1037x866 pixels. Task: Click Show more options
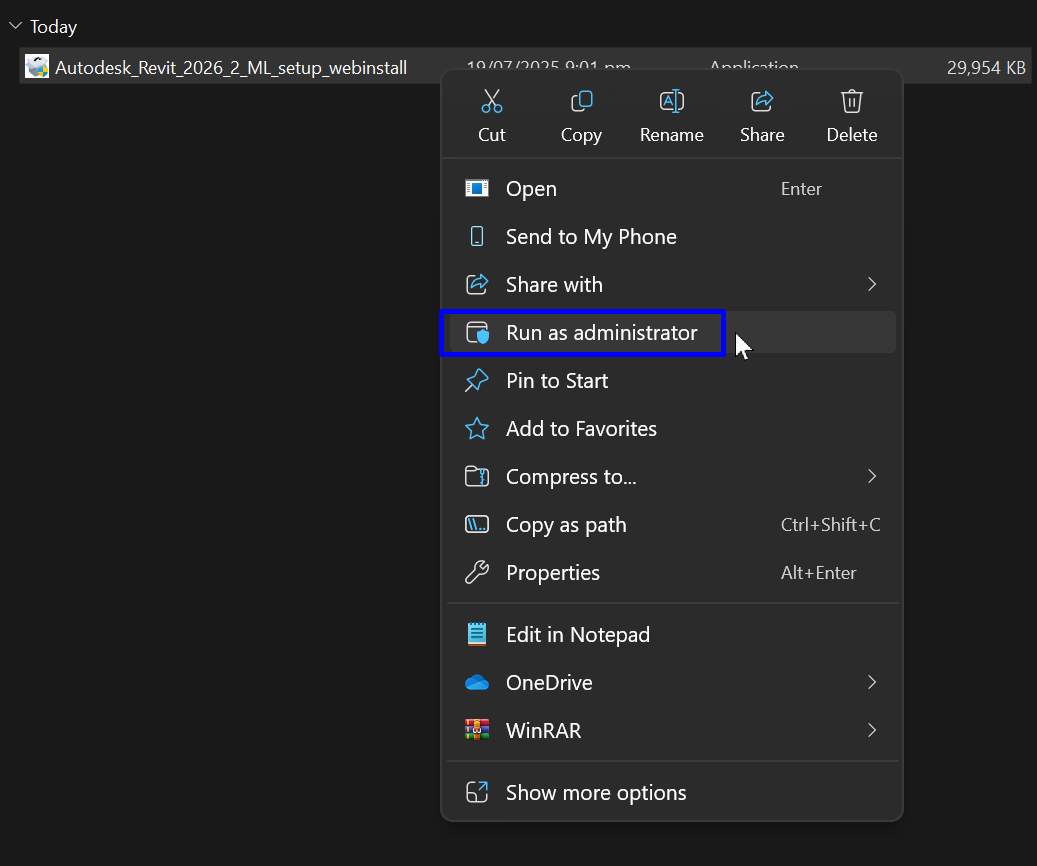pos(596,792)
